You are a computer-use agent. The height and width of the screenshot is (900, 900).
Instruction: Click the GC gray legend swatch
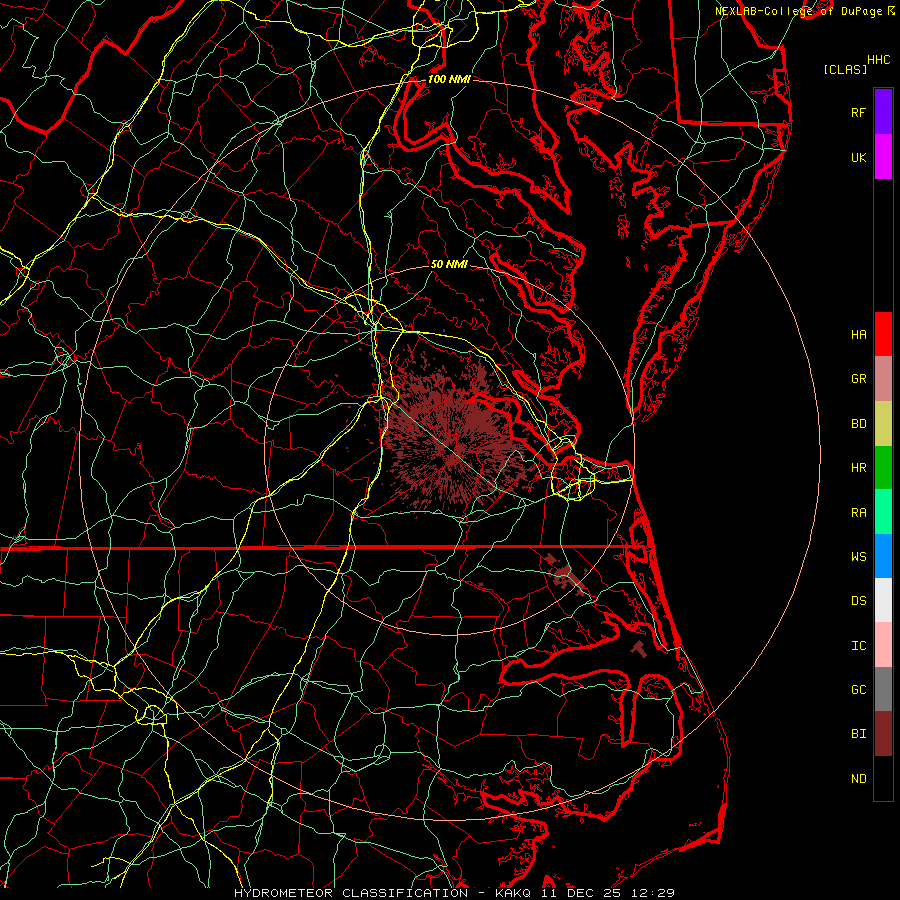(x=883, y=689)
